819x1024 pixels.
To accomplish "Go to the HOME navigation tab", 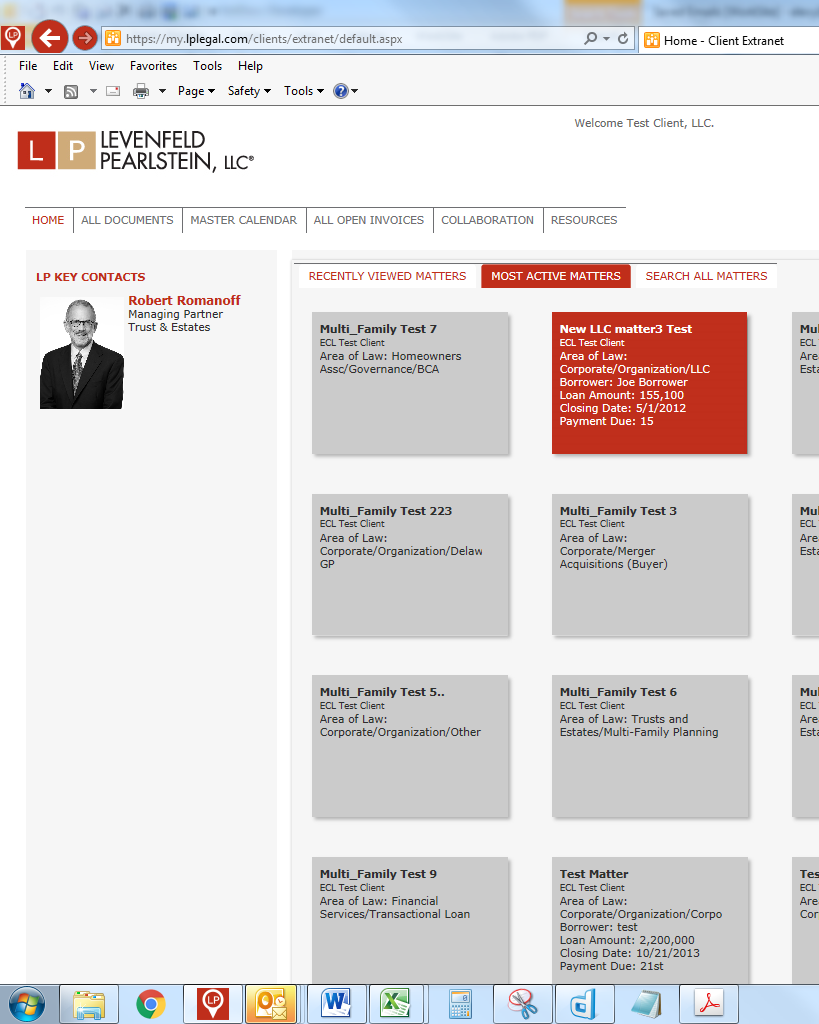I will click(48, 220).
